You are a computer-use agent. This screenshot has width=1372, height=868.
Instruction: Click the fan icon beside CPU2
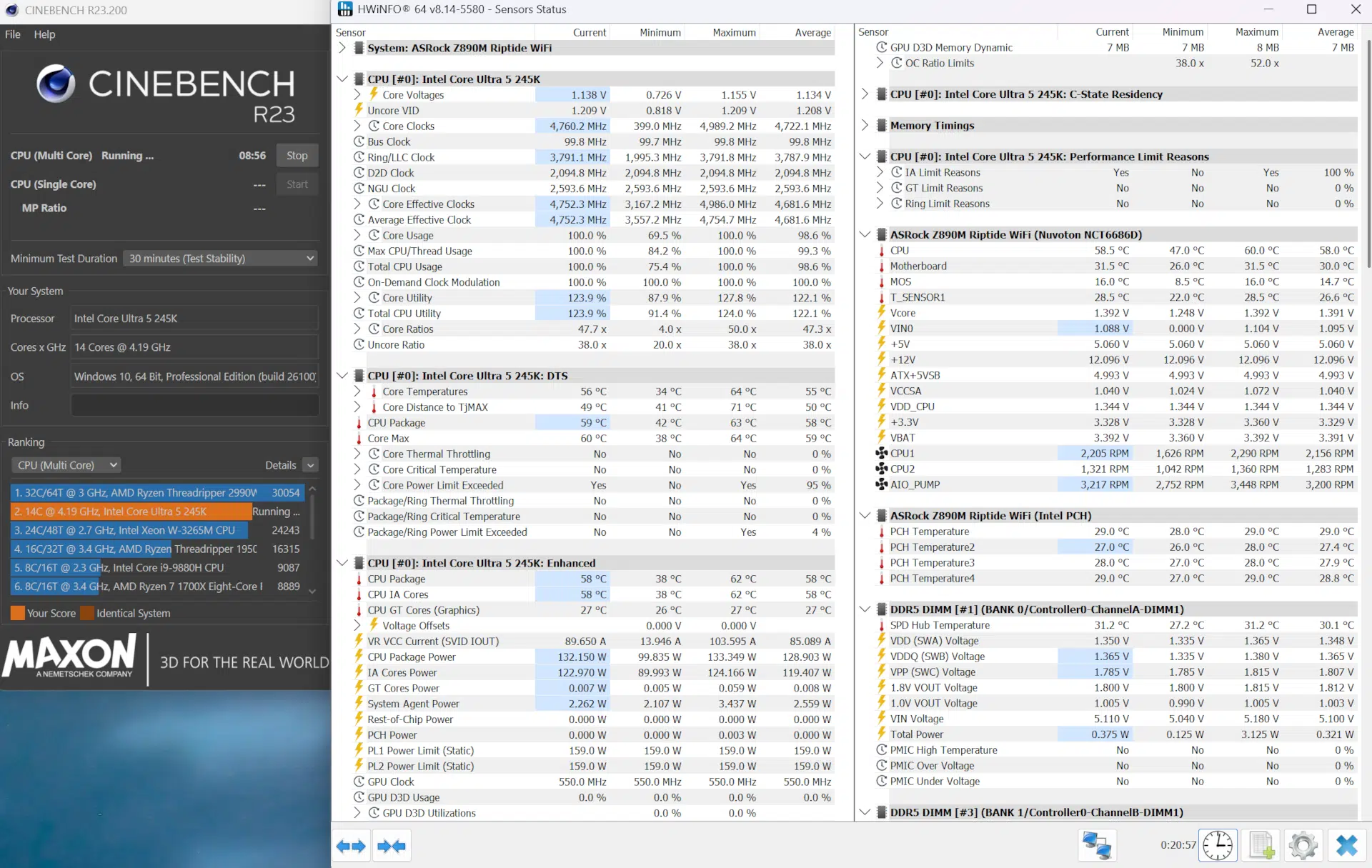[x=881, y=469]
